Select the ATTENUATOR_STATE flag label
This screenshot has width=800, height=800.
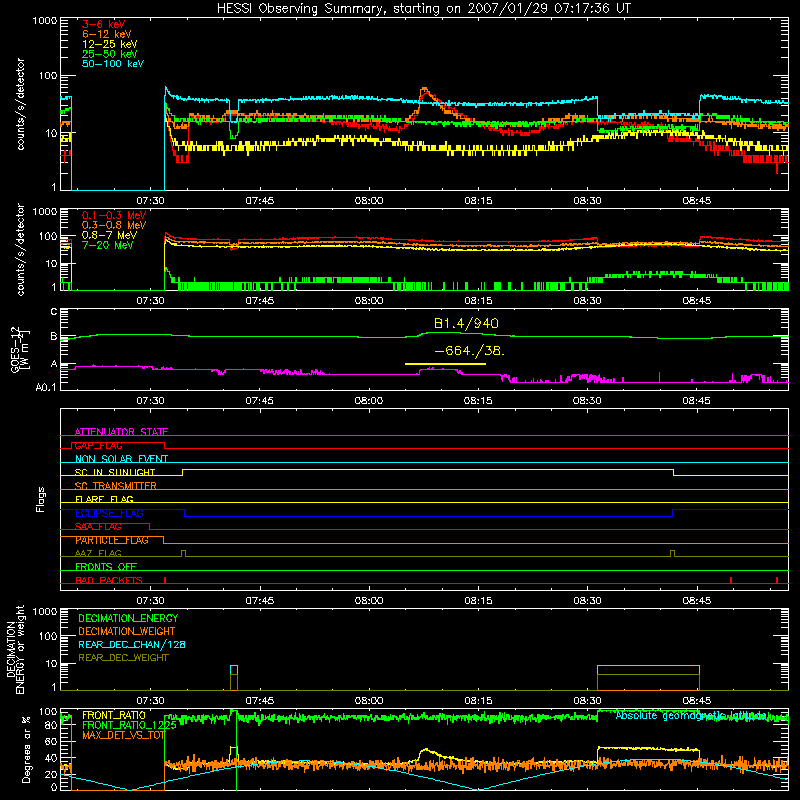pos(121,432)
